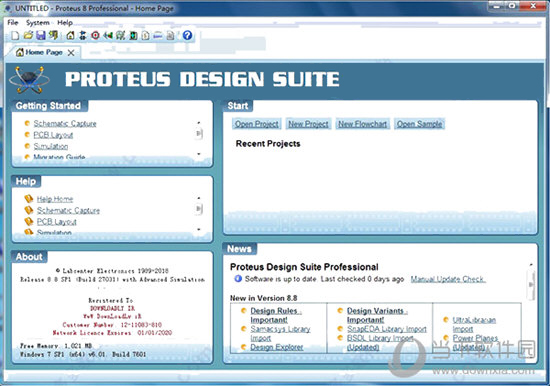Open the Source Code toolbar icon
This screenshot has height=386, width=550.
click(158, 35)
